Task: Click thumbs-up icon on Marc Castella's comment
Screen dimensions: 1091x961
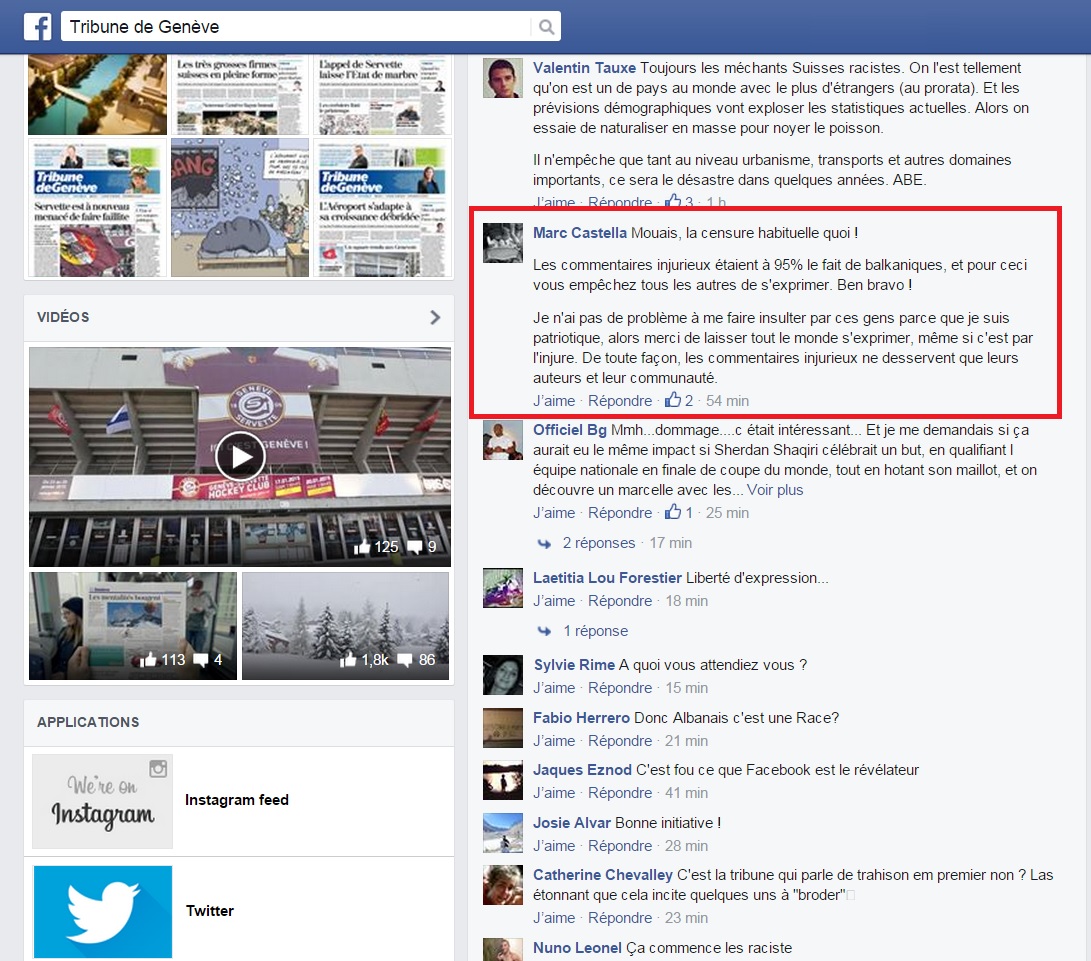Action: (x=673, y=401)
